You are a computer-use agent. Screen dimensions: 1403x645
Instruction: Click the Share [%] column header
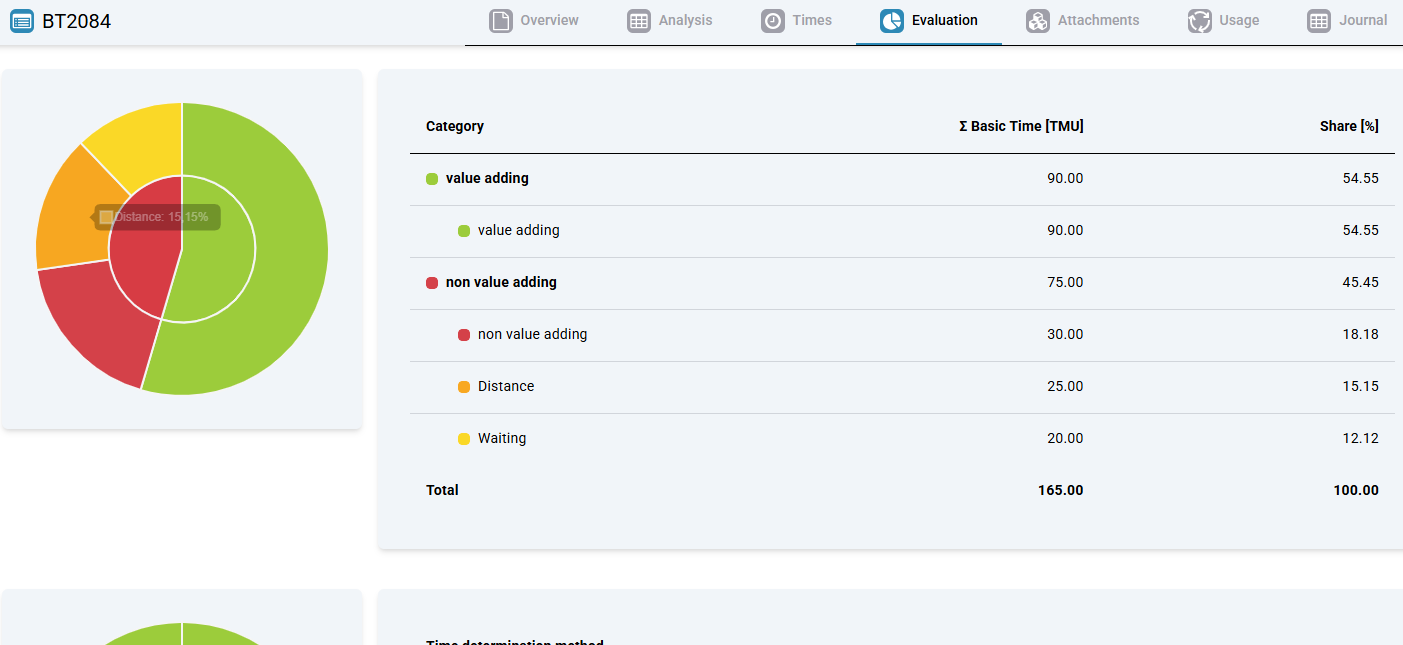(x=1348, y=126)
